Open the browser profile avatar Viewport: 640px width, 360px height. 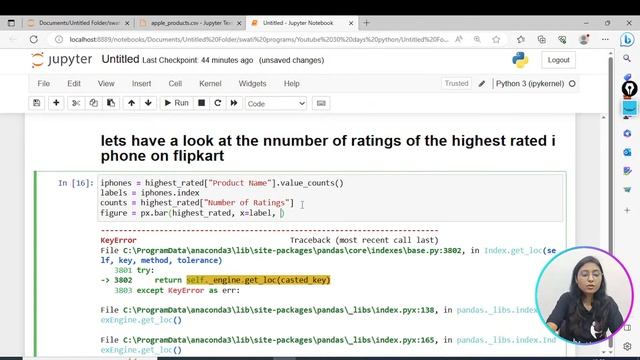point(584,40)
